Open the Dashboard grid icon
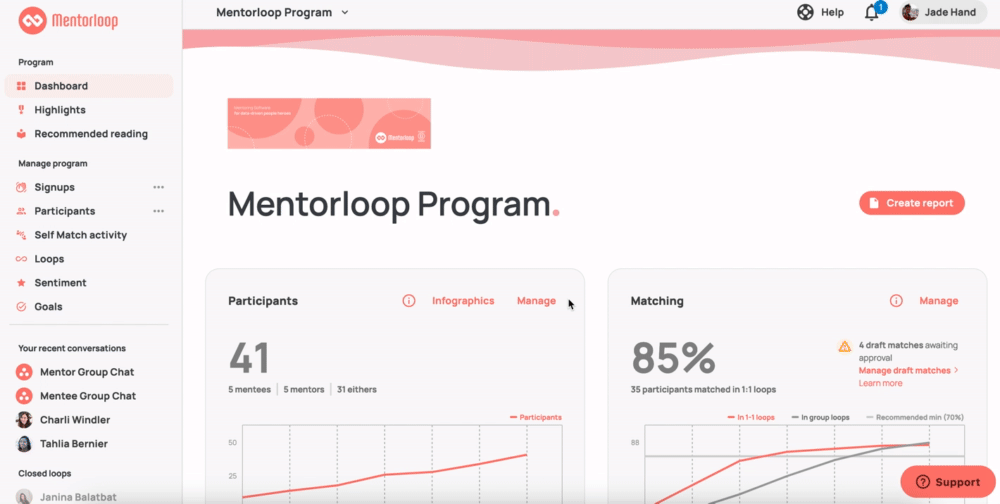This screenshot has width=1000, height=504. coord(21,86)
